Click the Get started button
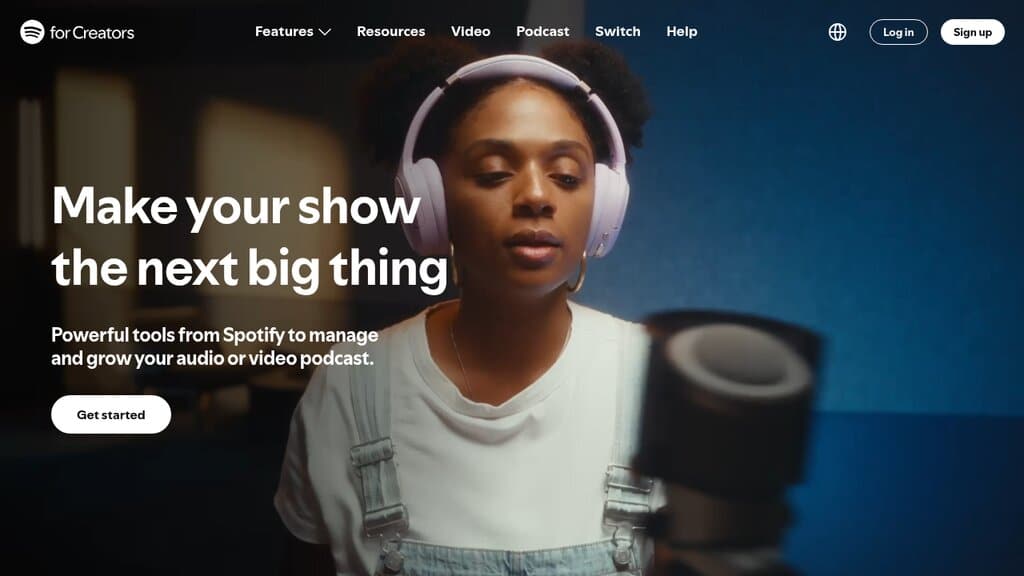Screen dimensions: 1024x576 tap(111, 415)
